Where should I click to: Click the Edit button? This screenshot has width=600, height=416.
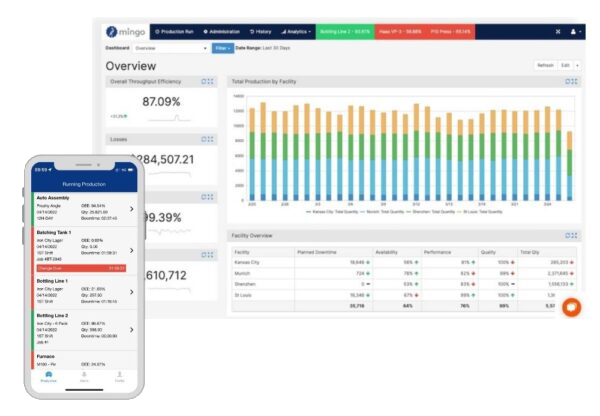565,65
